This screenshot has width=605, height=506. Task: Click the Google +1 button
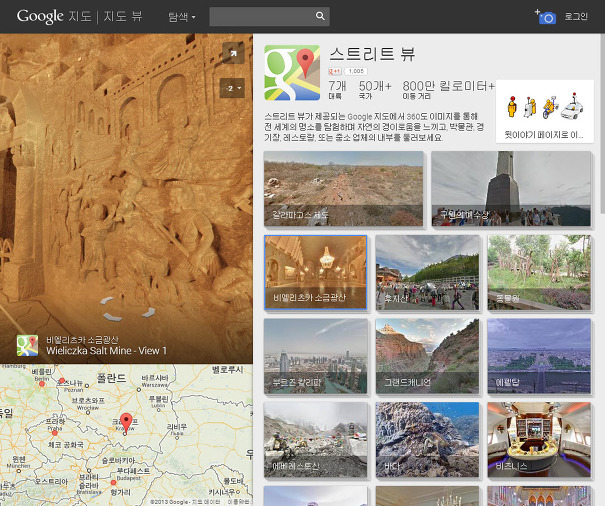pyautogui.click(x=335, y=72)
